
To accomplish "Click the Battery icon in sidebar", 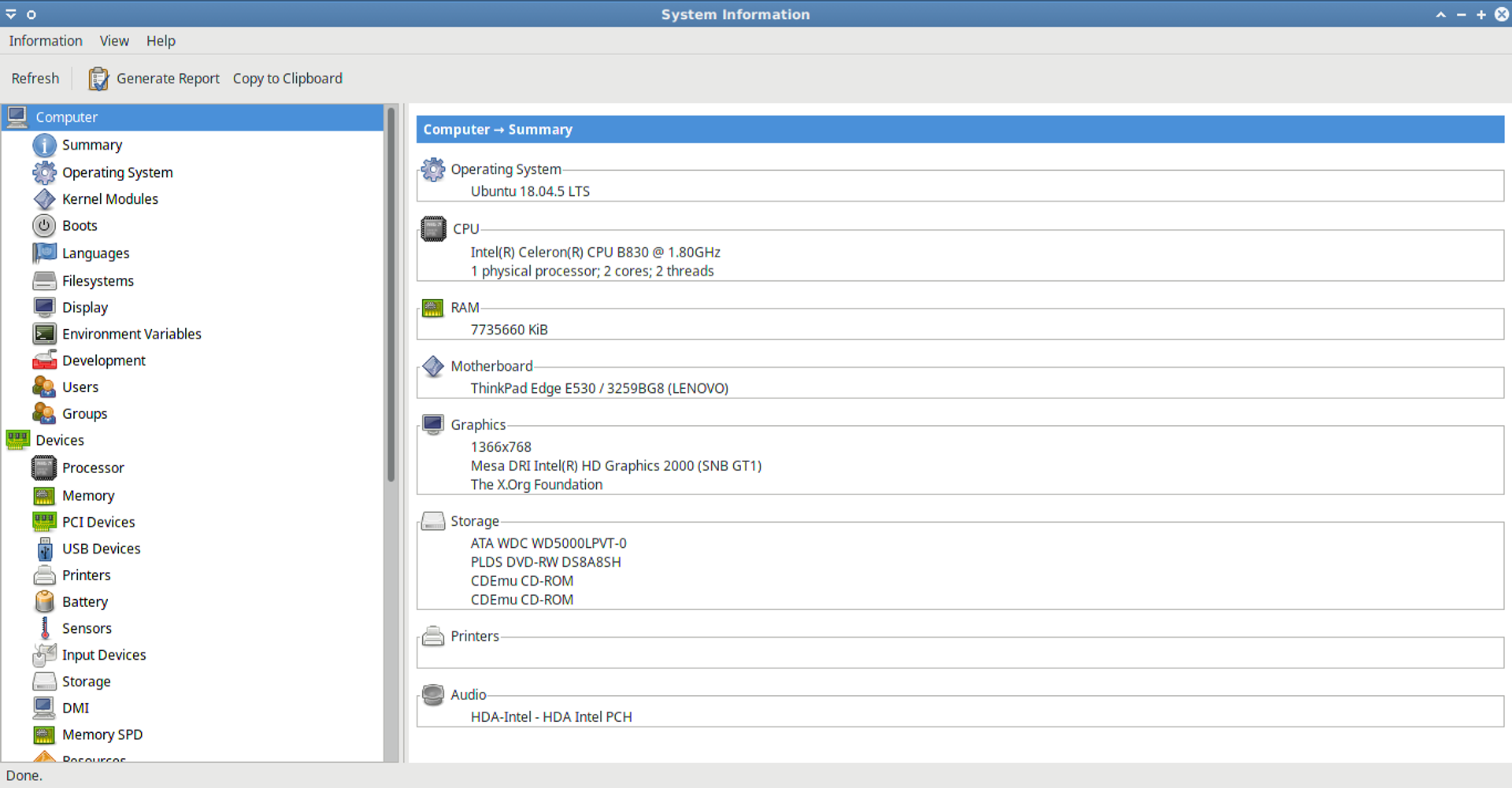I will (x=44, y=601).
